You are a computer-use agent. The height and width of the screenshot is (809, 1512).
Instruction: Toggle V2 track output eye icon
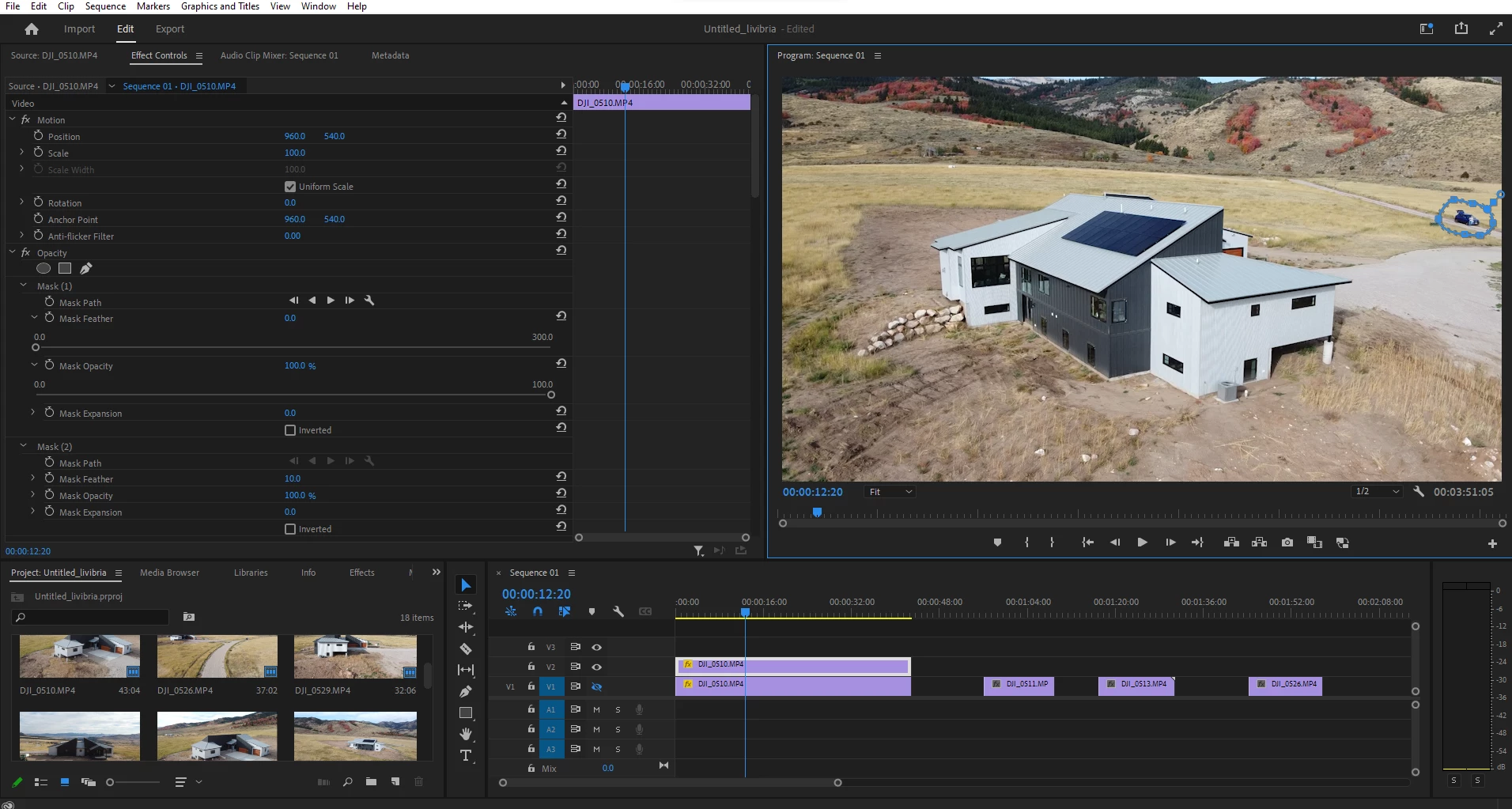click(x=597, y=667)
